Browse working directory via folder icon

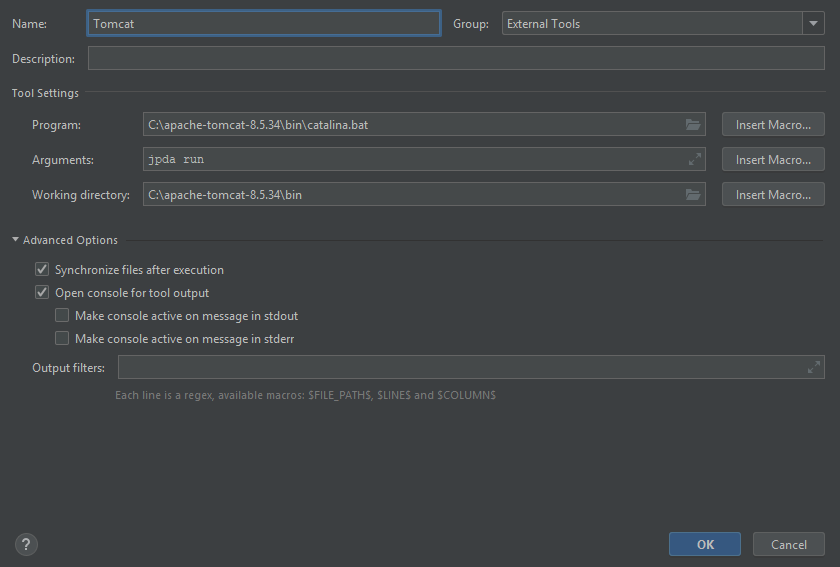click(693, 195)
